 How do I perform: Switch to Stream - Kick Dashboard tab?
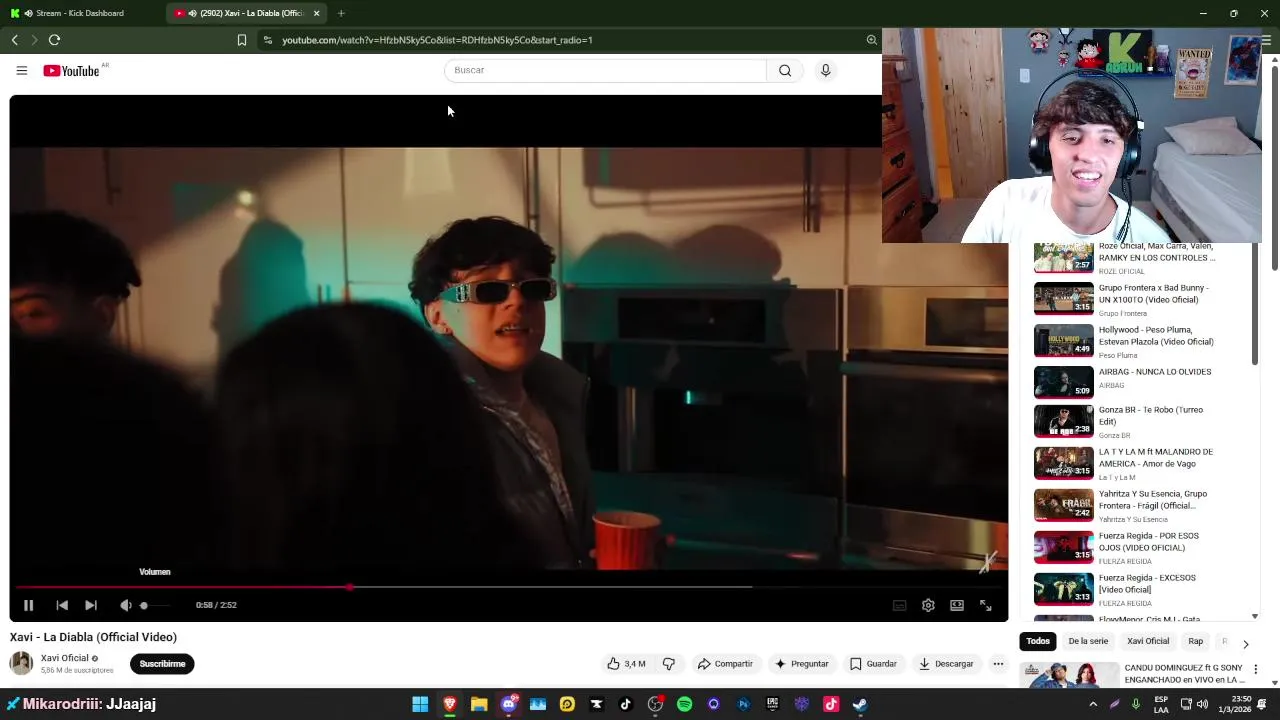82,13
